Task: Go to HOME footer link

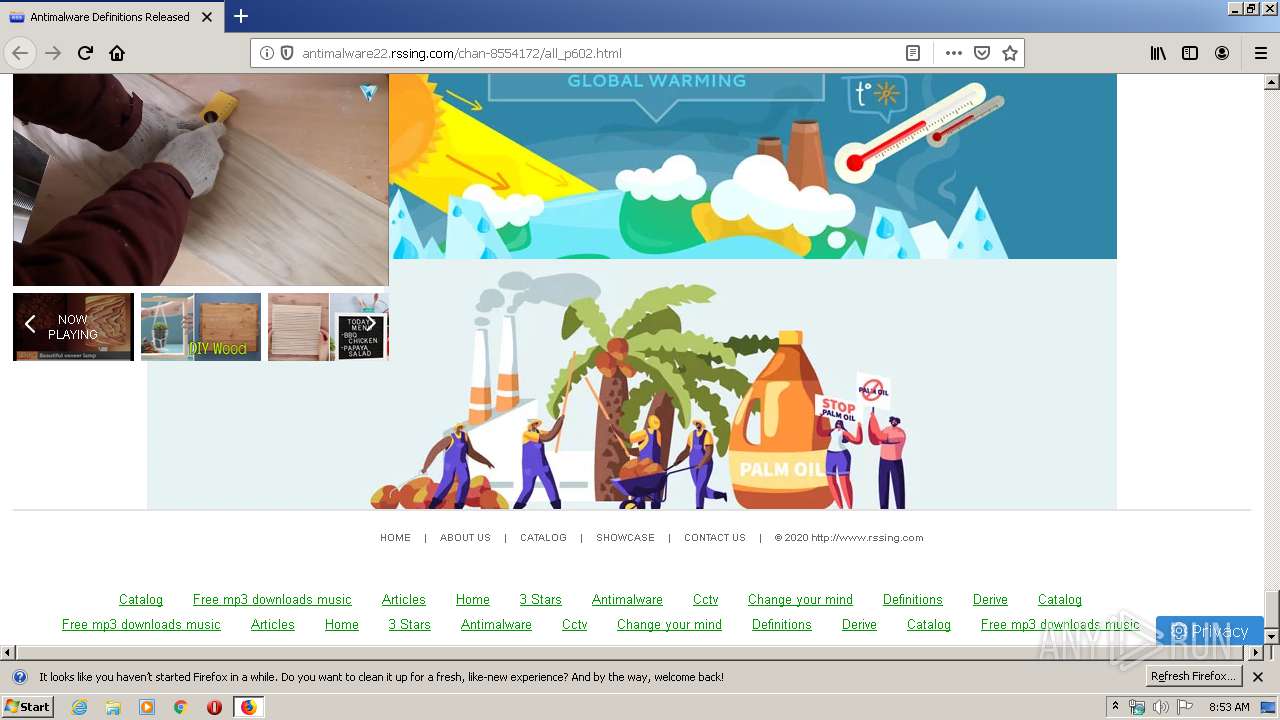Action: [395, 538]
